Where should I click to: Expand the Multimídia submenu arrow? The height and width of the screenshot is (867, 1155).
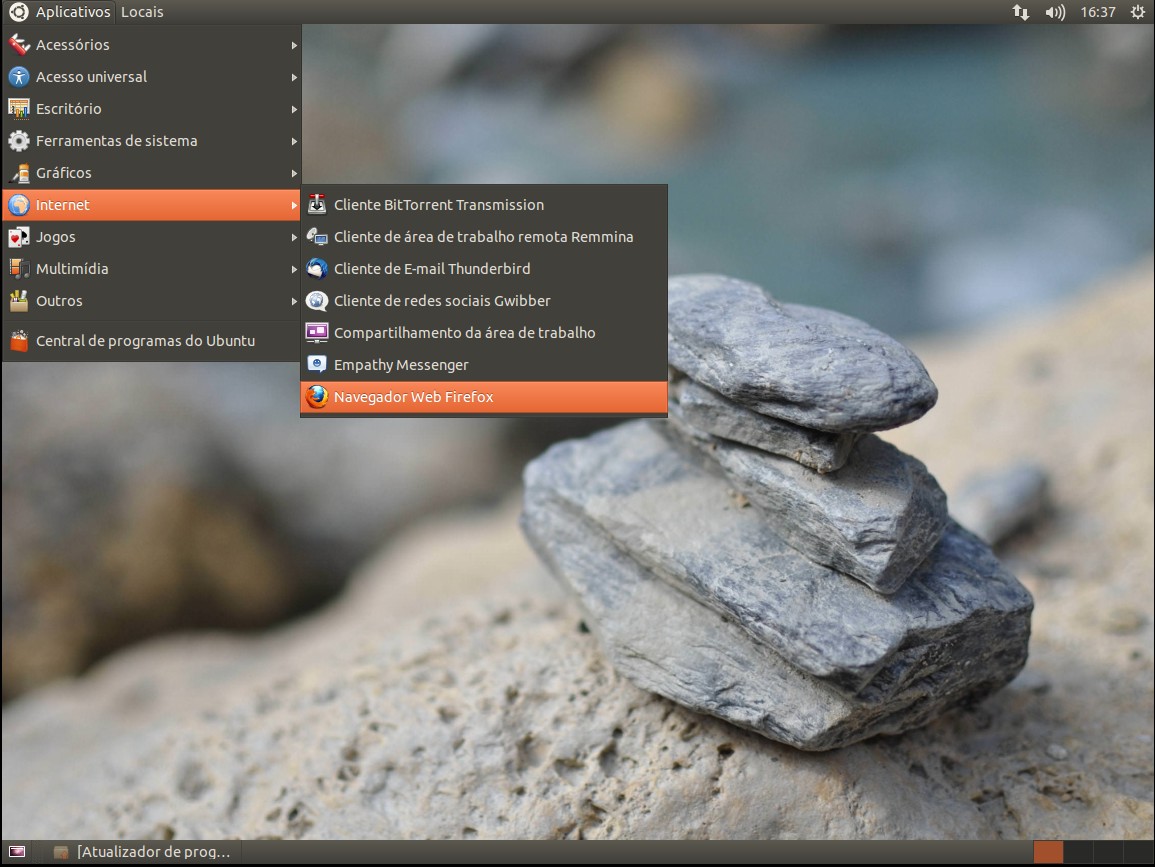[x=294, y=269]
